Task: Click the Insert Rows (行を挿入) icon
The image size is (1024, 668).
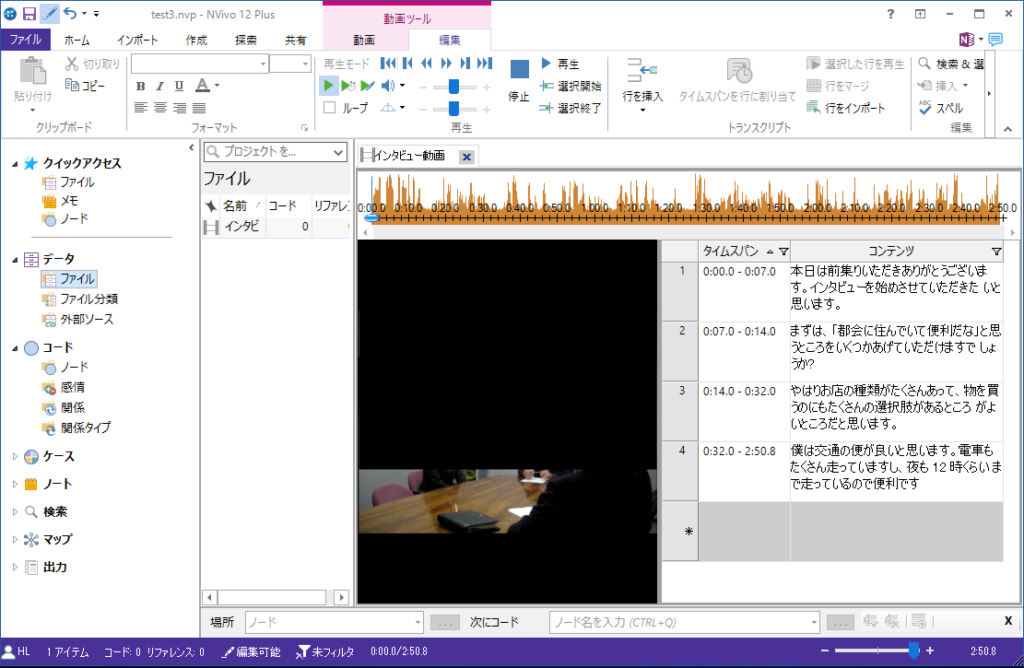Action: point(641,71)
